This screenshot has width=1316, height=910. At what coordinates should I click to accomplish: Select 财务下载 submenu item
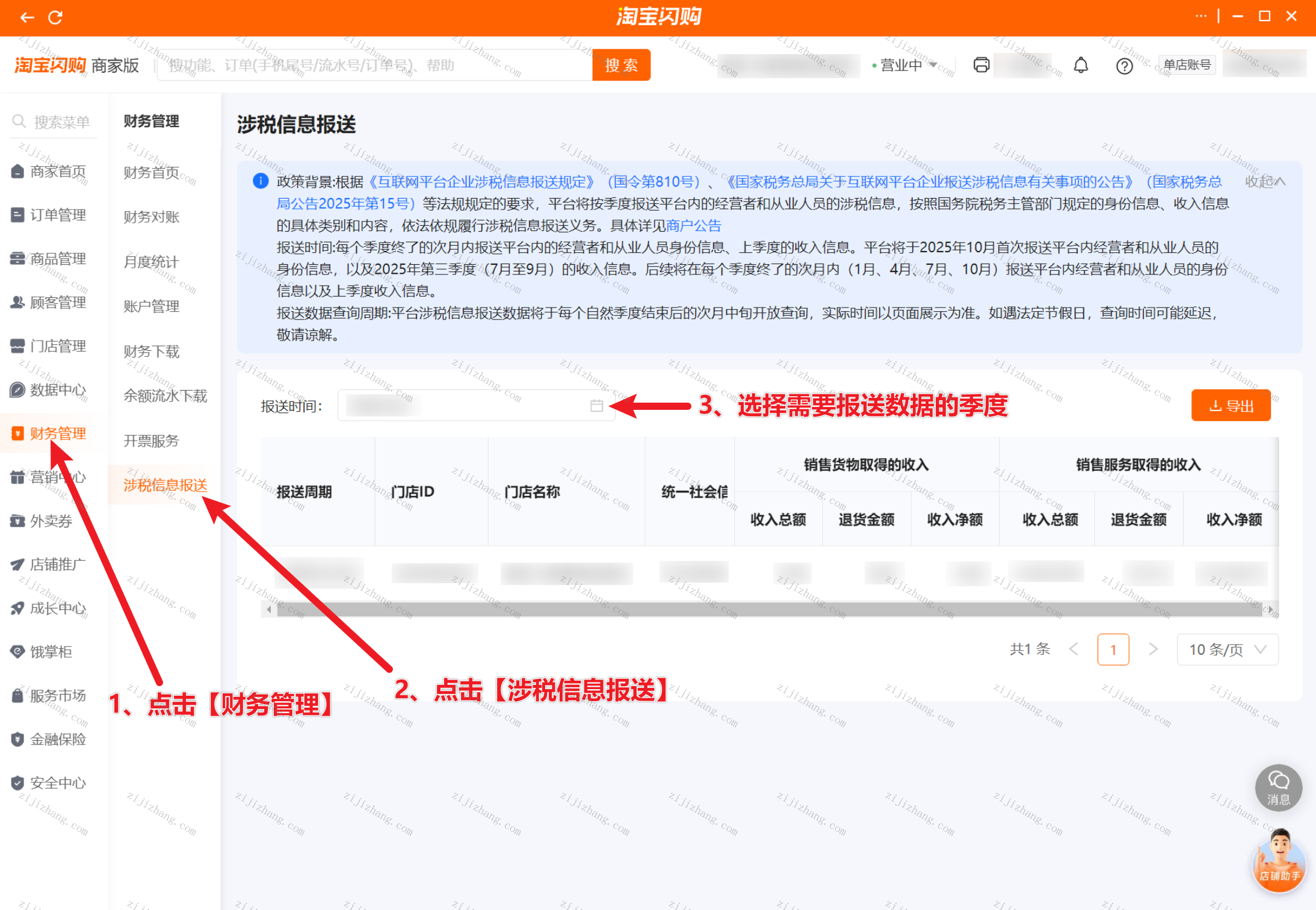coord(152,351)
